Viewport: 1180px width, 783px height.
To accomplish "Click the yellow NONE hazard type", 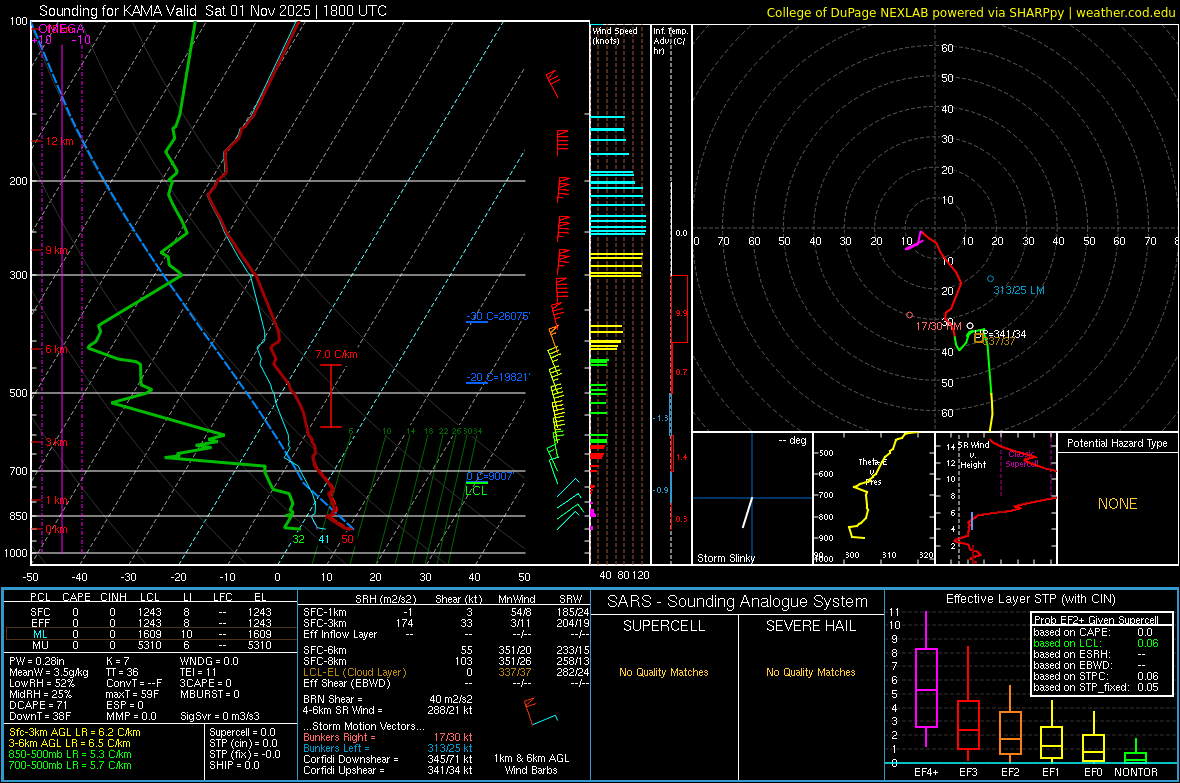I will pos(1118,504).
